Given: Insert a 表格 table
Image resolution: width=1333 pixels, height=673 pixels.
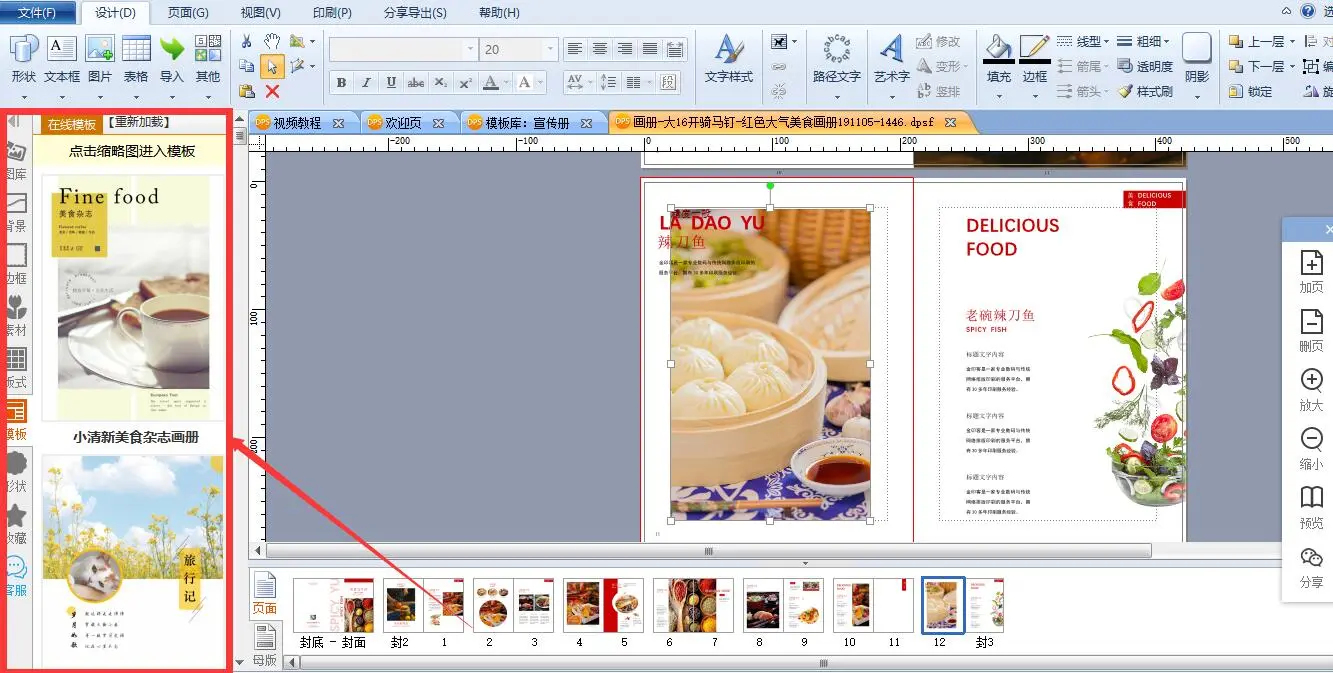Looking at the screenshot, I should point(136,58).
